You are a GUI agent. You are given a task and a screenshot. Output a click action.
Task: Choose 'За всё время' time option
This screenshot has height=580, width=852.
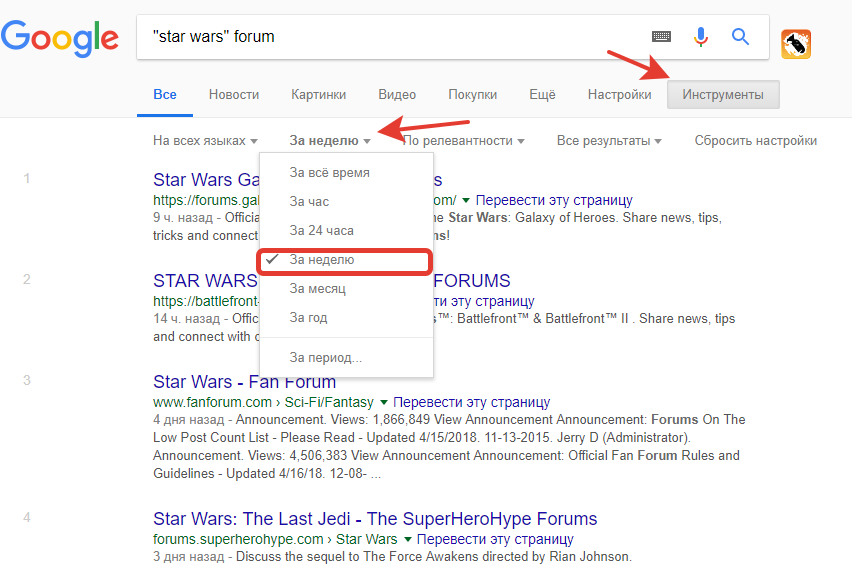[346, 172]
